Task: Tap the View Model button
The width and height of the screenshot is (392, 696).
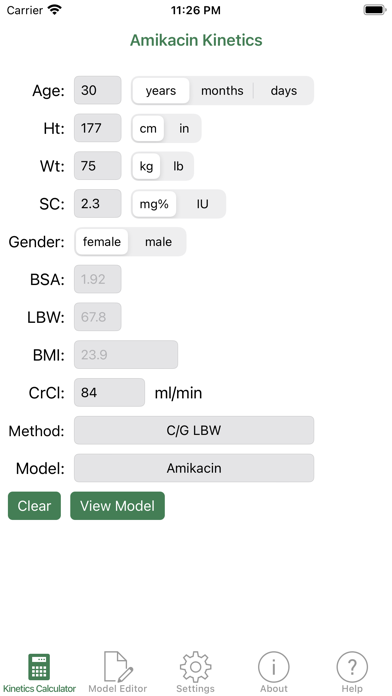Action: [118, 506]
